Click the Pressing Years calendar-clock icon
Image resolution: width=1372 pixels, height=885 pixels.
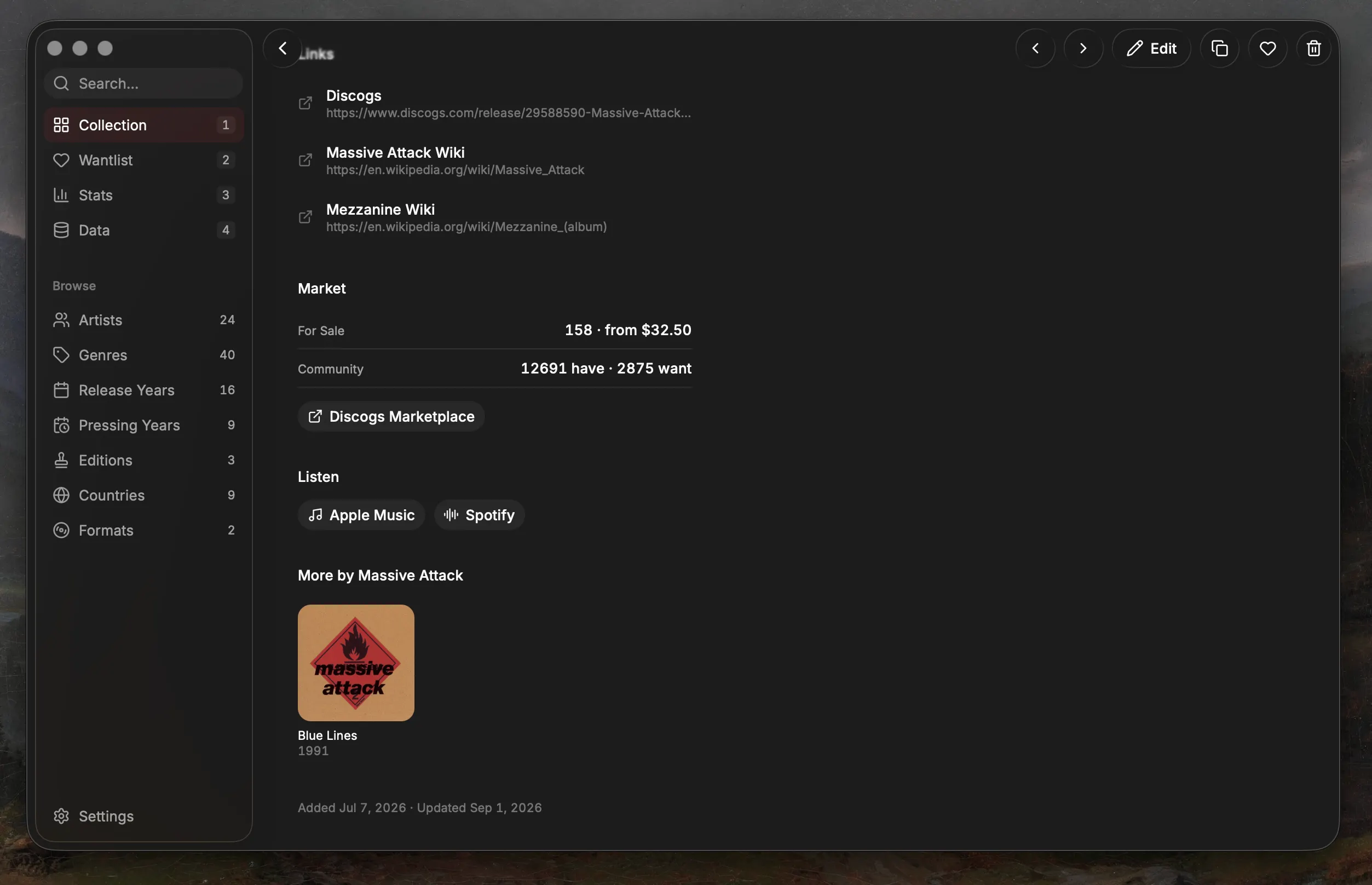(61, 424)
